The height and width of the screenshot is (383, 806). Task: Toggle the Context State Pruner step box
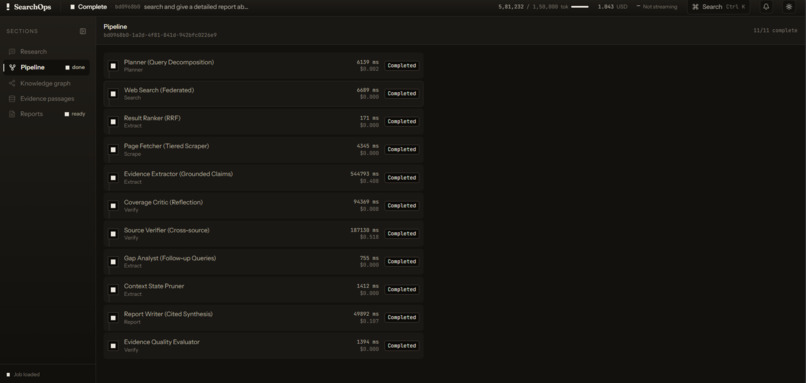point(113,290)
